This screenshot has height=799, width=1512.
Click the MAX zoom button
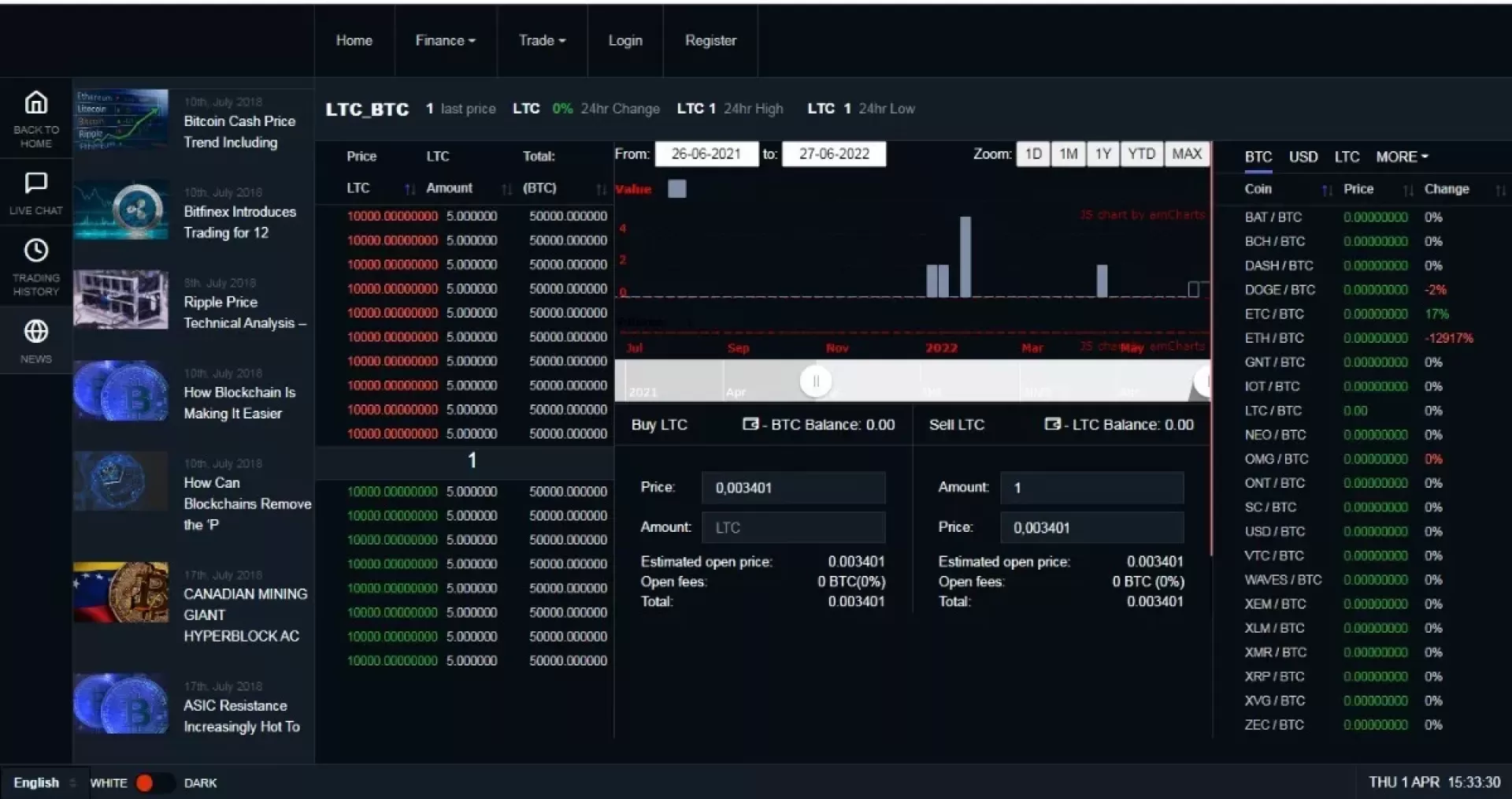[1186, 154]
